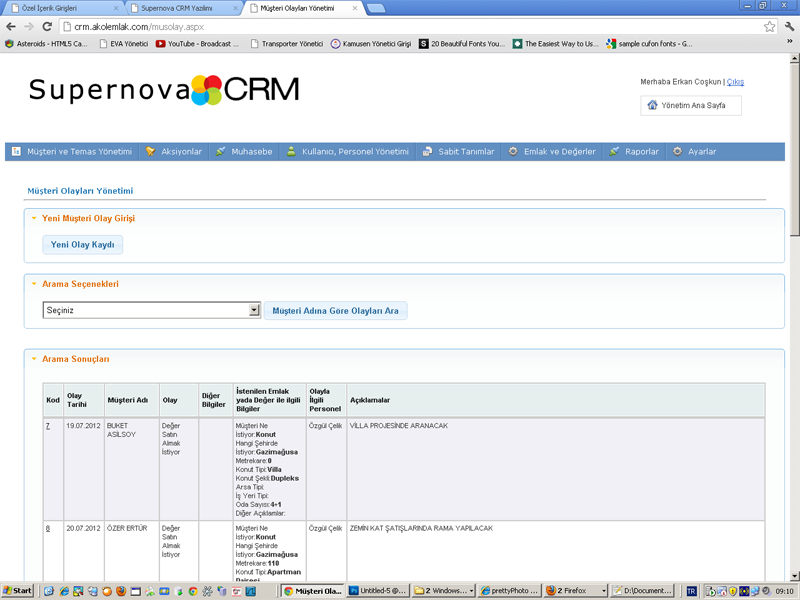Open record code 8 link

(48, 529)
